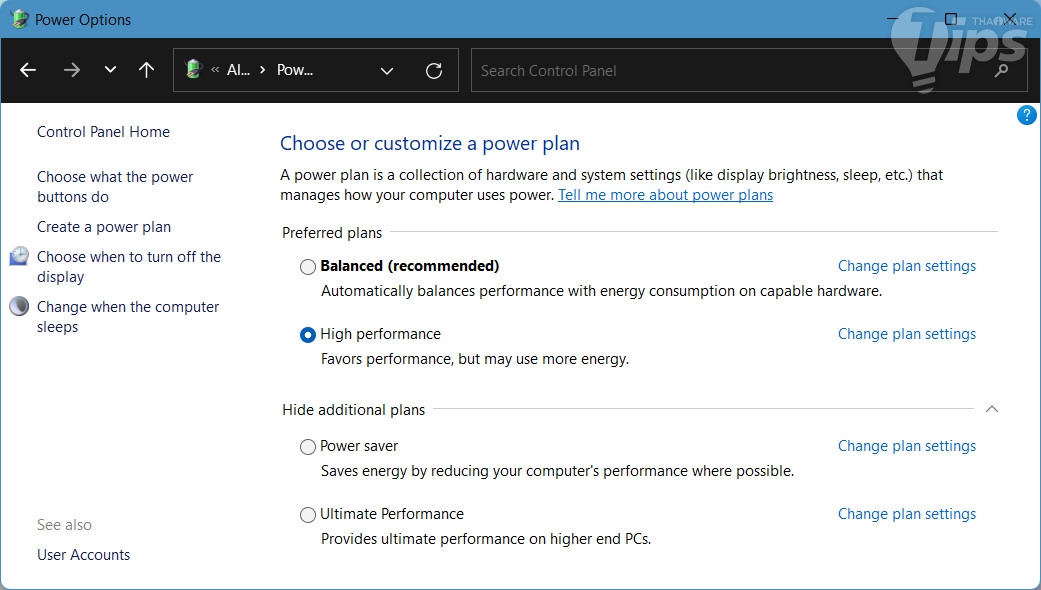Open Tell me more about power plans

point(665,195)
